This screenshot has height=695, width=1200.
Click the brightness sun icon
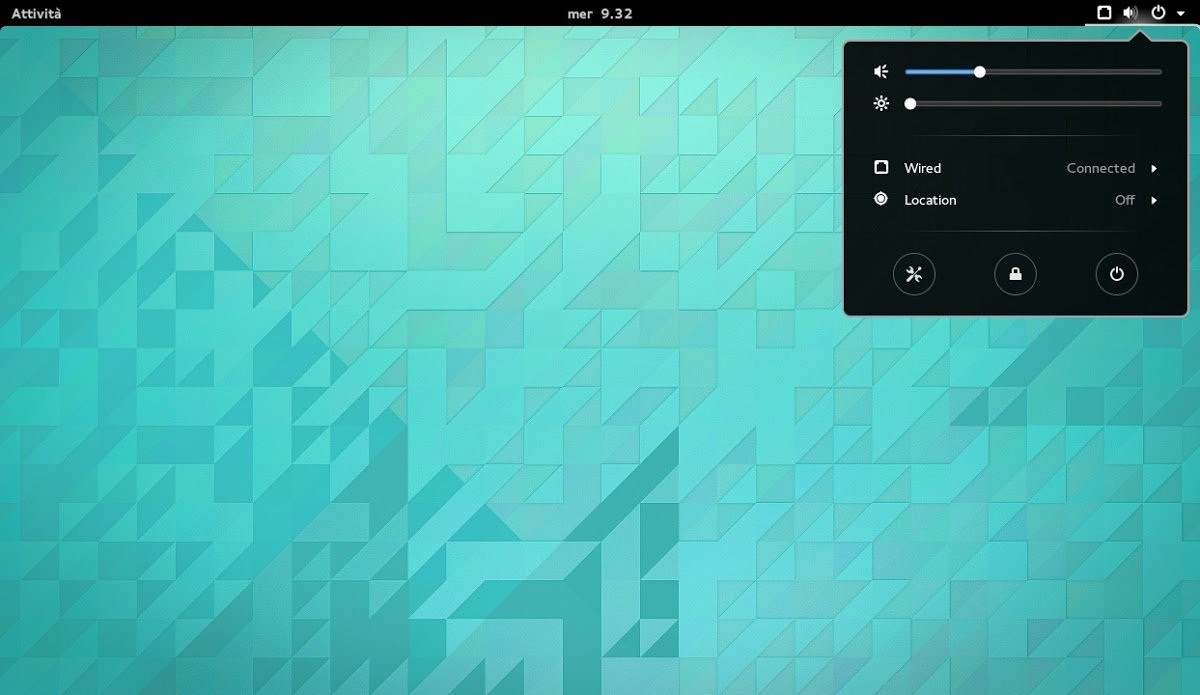point(881,103)
